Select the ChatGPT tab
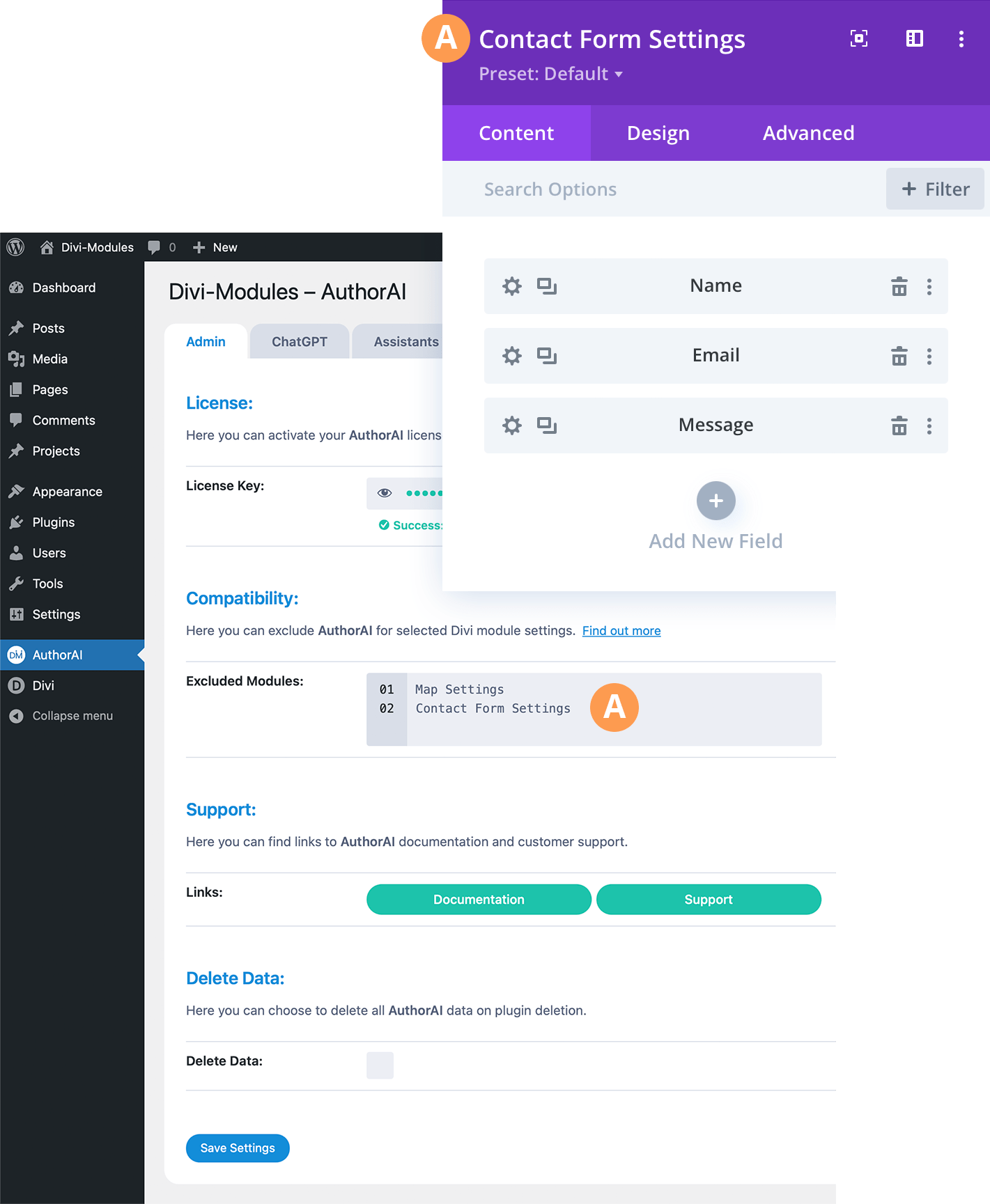 [x=300, y=341]
